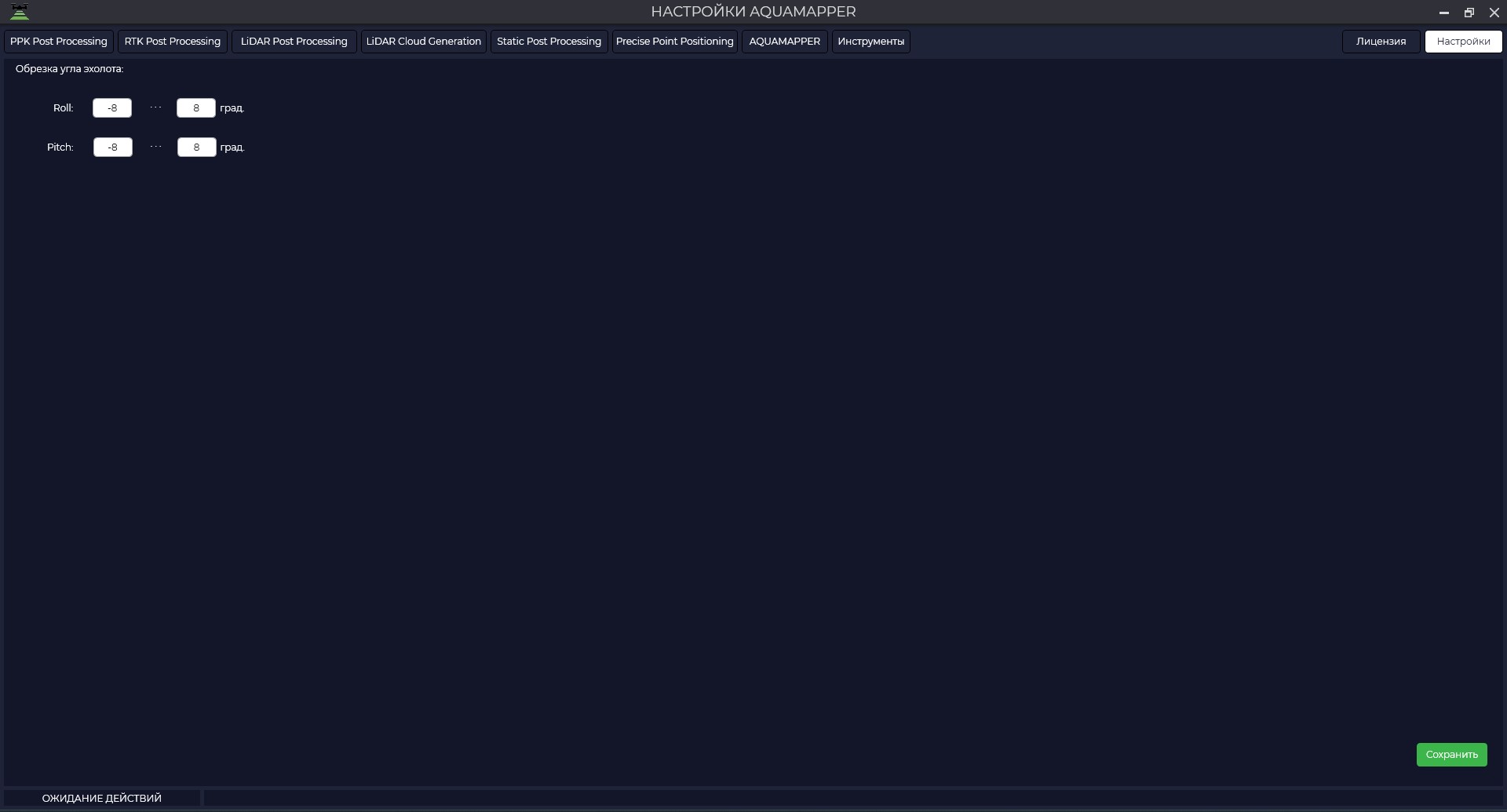Open the Инструменты tab

tap(871, 42)
